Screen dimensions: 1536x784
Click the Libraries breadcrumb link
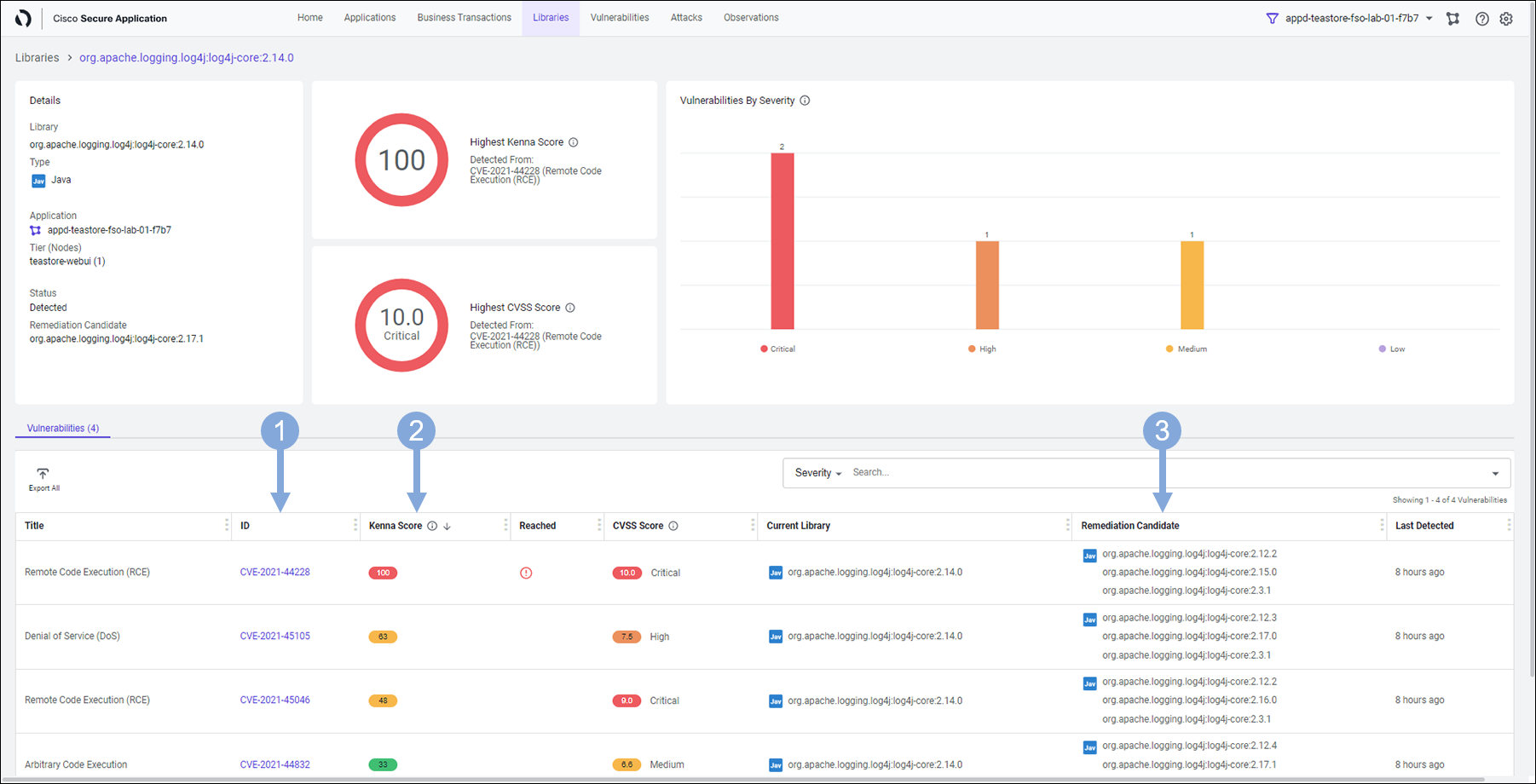point(38,58)
